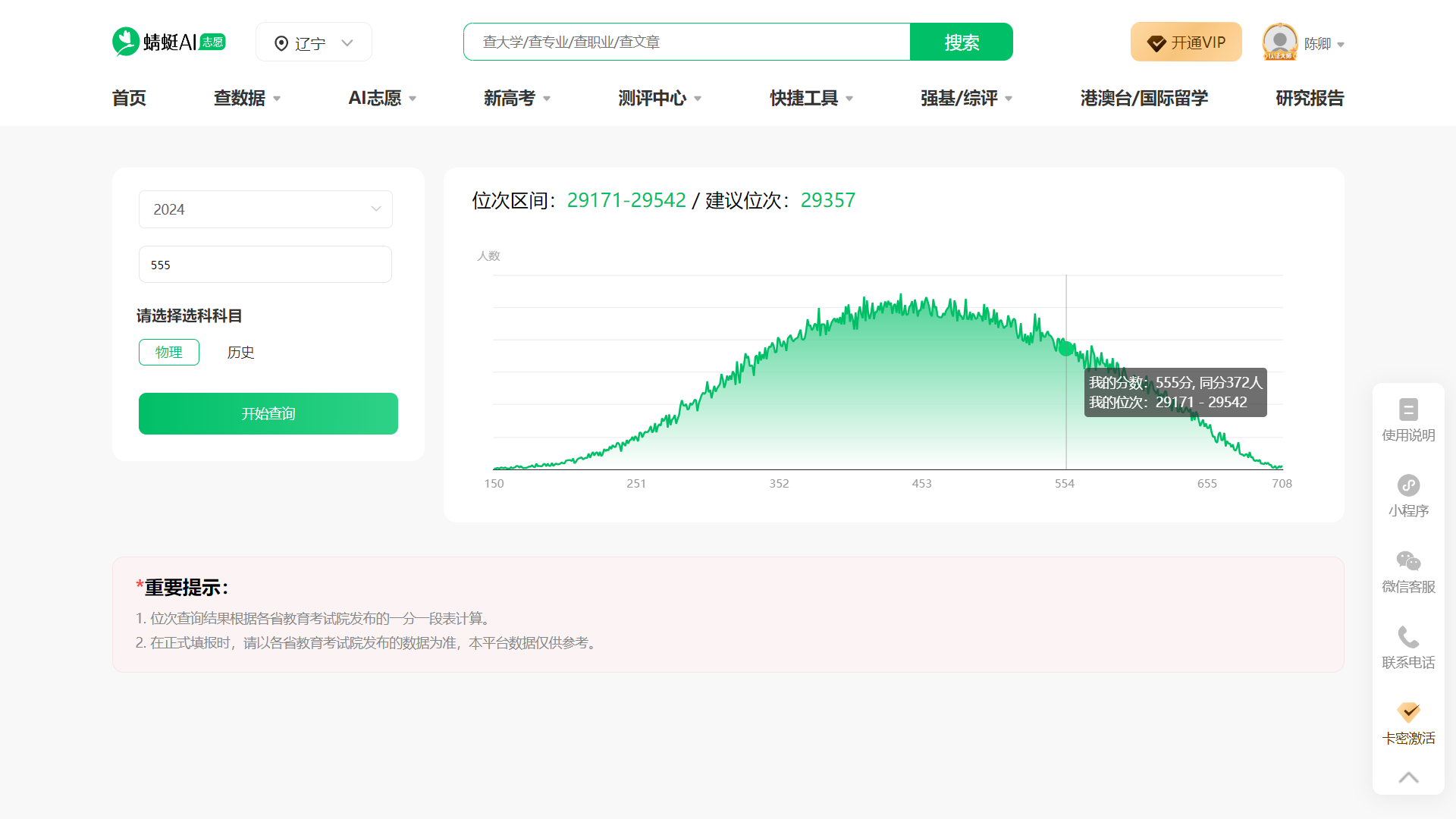1456x819 pixels.
Task: Switch to the 查数据 menu
Action: point(240,98)
